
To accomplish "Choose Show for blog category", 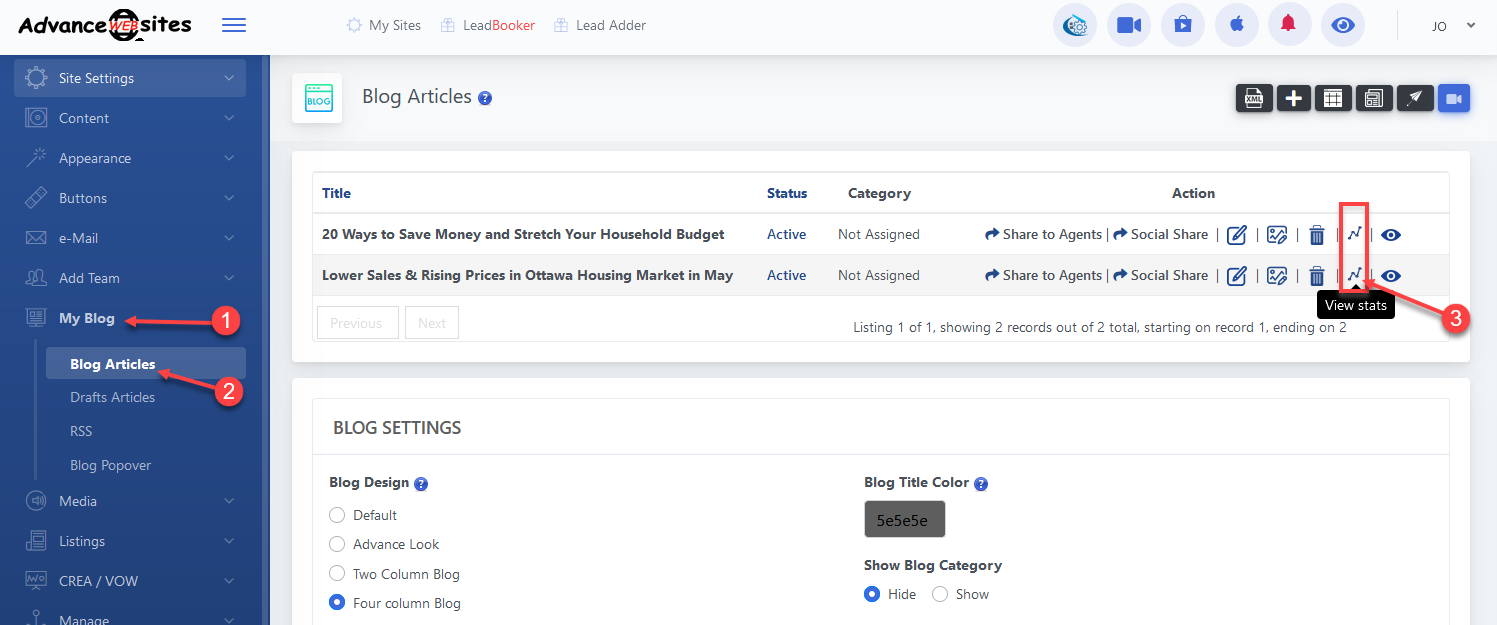I will coord(940,594).
